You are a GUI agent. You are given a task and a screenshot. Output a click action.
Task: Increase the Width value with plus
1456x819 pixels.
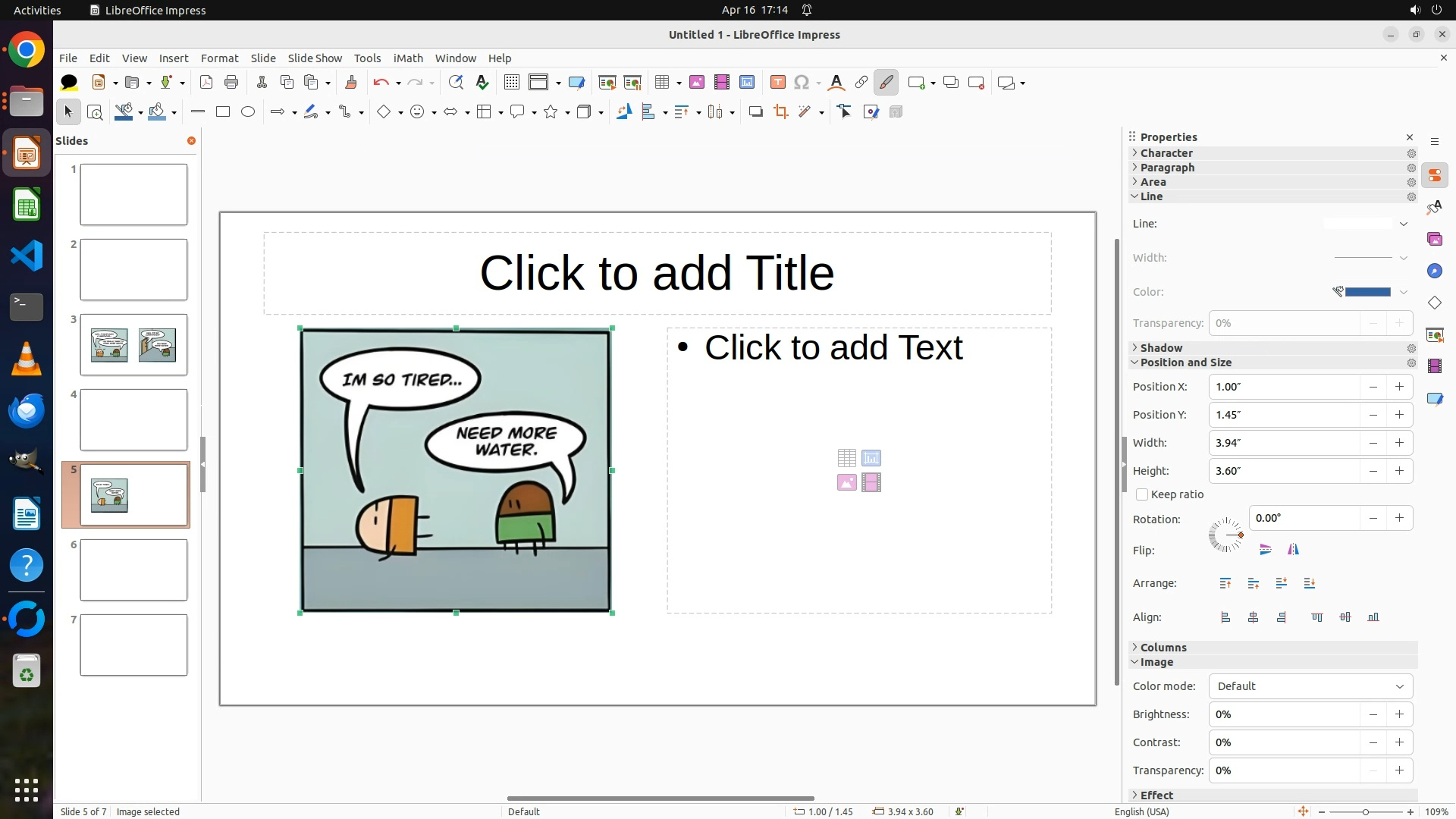coord(1399,443)
